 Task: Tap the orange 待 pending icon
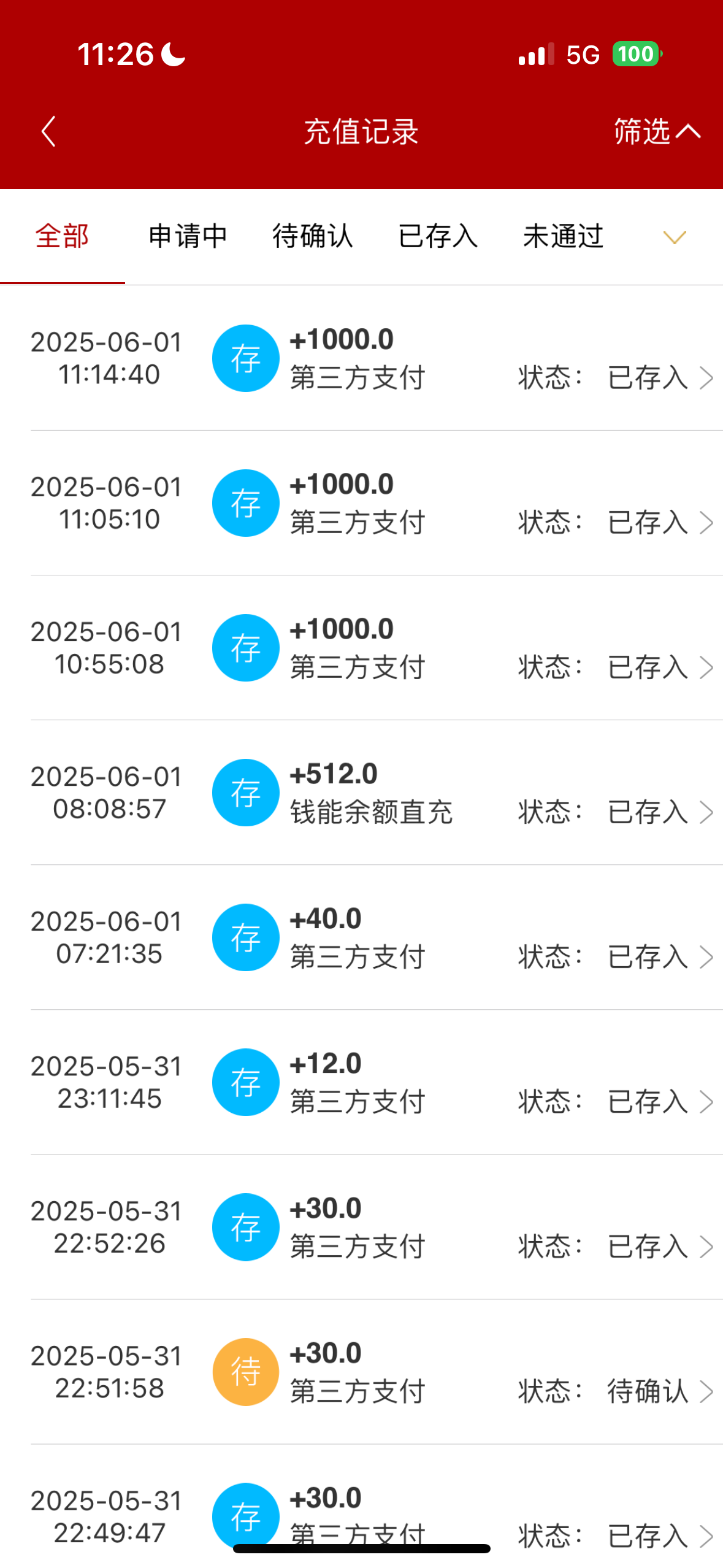pos(245,1372)
